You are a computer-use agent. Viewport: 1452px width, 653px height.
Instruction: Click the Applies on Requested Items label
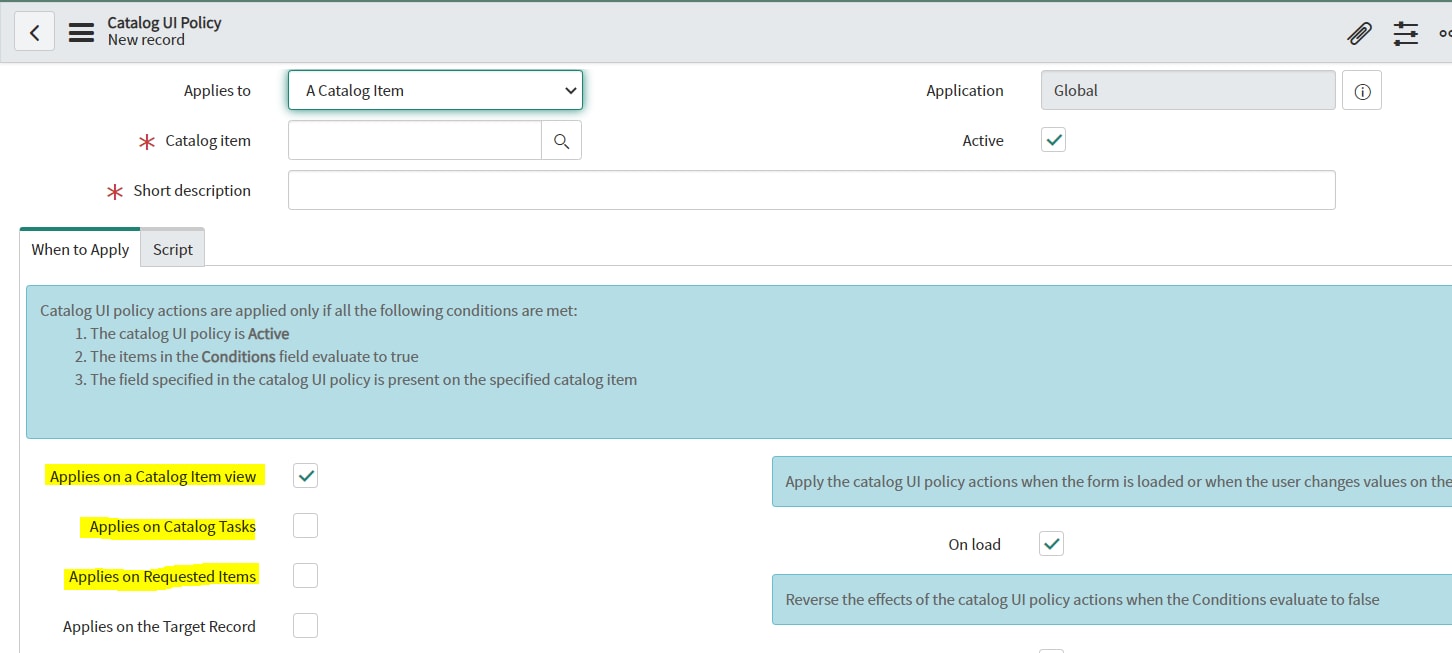pos(162,576)
